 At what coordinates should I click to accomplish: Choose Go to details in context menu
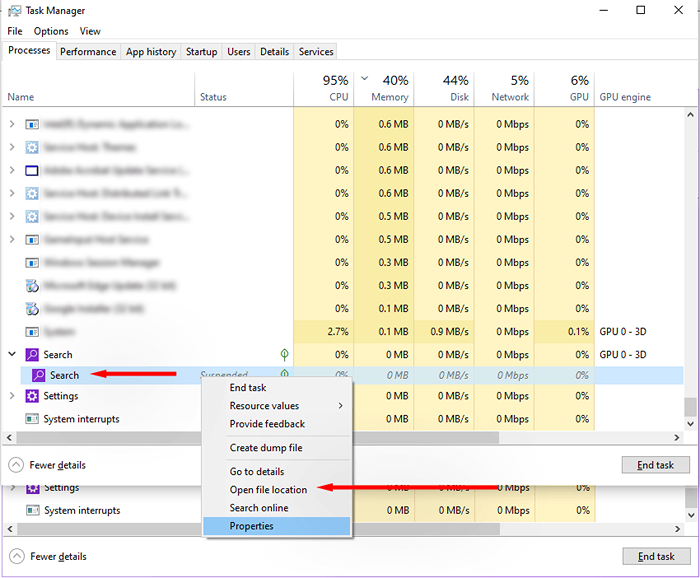coord(277,472)
